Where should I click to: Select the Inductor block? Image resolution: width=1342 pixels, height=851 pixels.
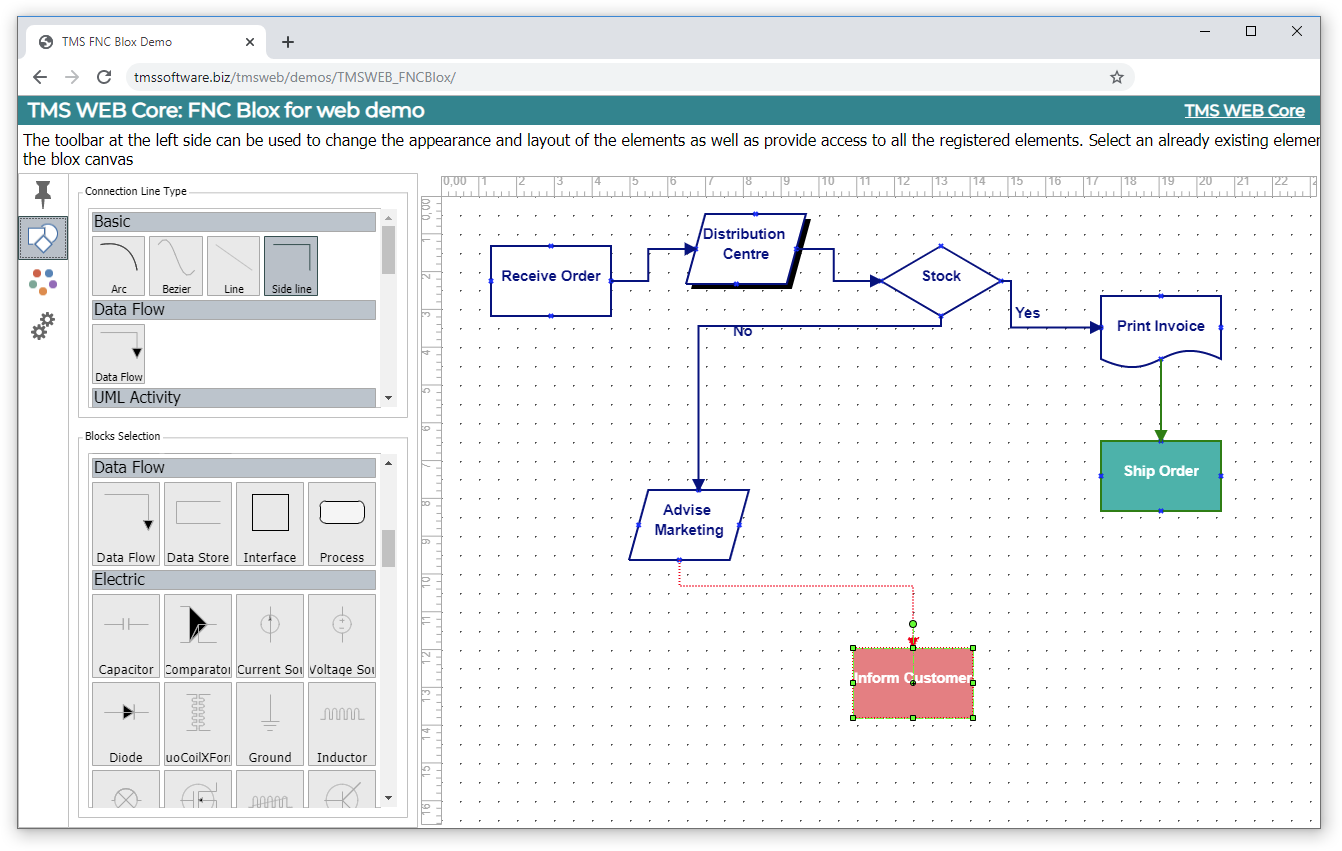pos(341,723)
